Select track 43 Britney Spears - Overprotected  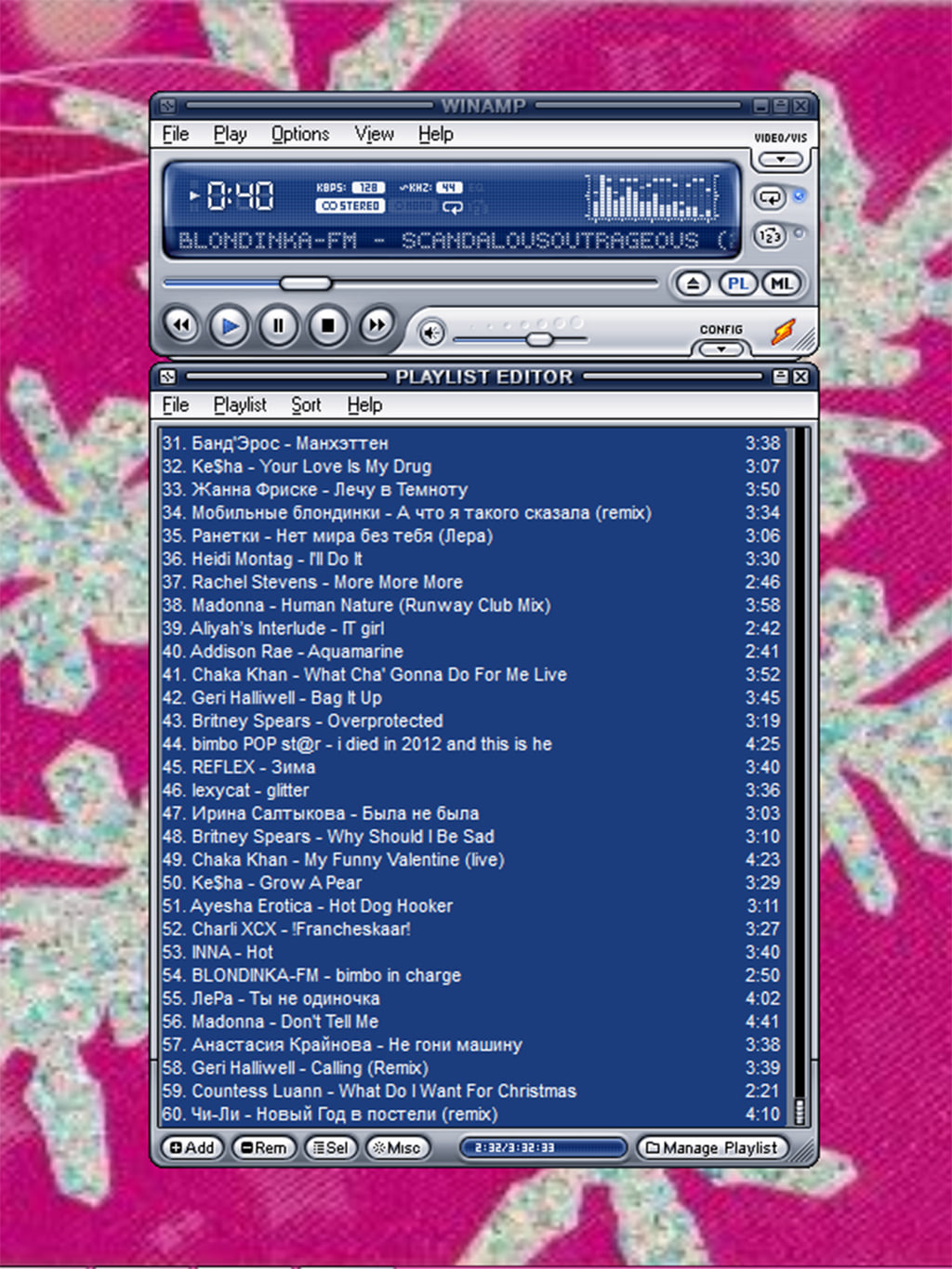click(x=317, y=721)
